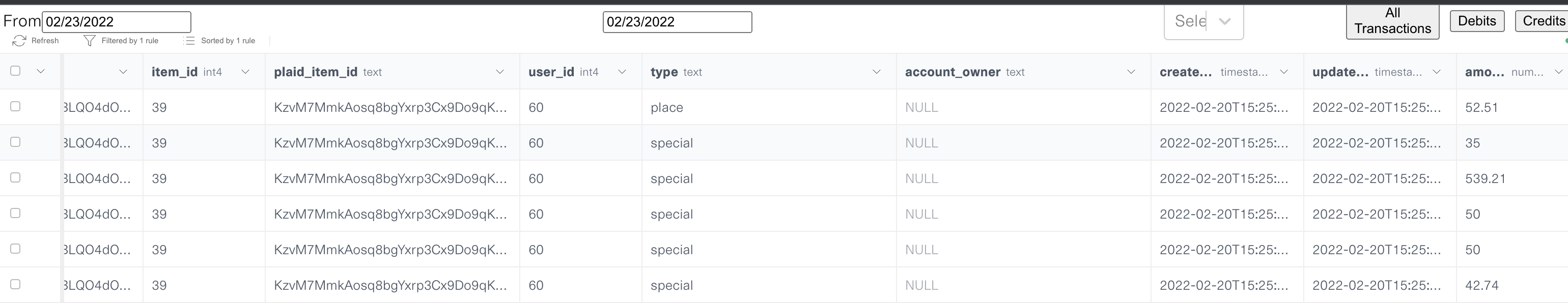The height and width of the screenshot is (303, 1568).
Task: Open user_id column chevron menu
Action: click(x=622, y=72)
